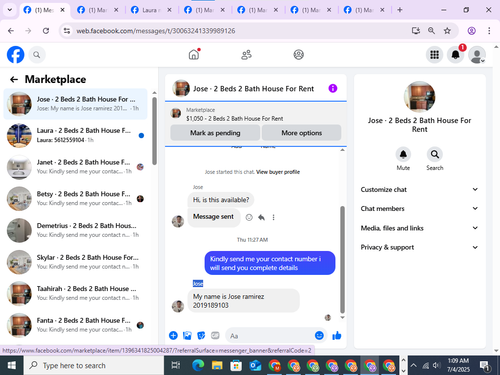Expand Privacy & support section
This screenshot has width=500, height=375.
419,247
